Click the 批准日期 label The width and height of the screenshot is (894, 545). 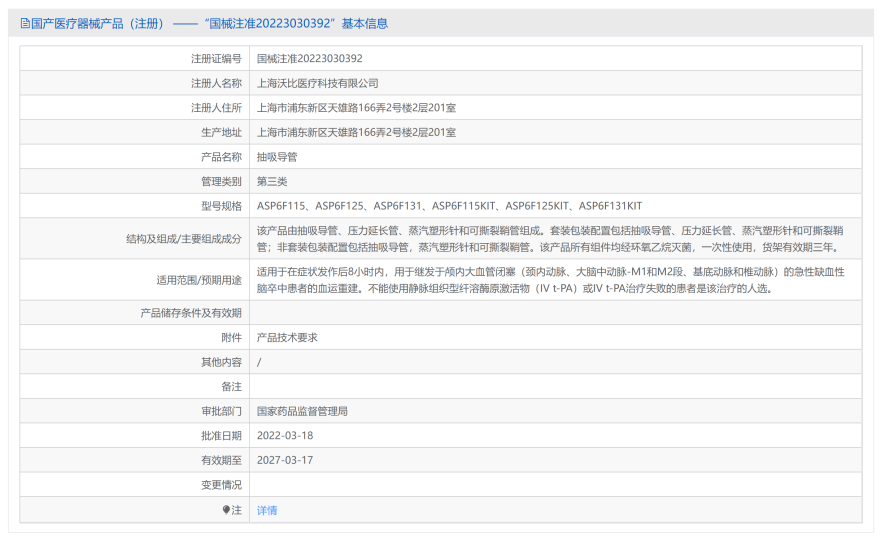(x=221, y=436)
